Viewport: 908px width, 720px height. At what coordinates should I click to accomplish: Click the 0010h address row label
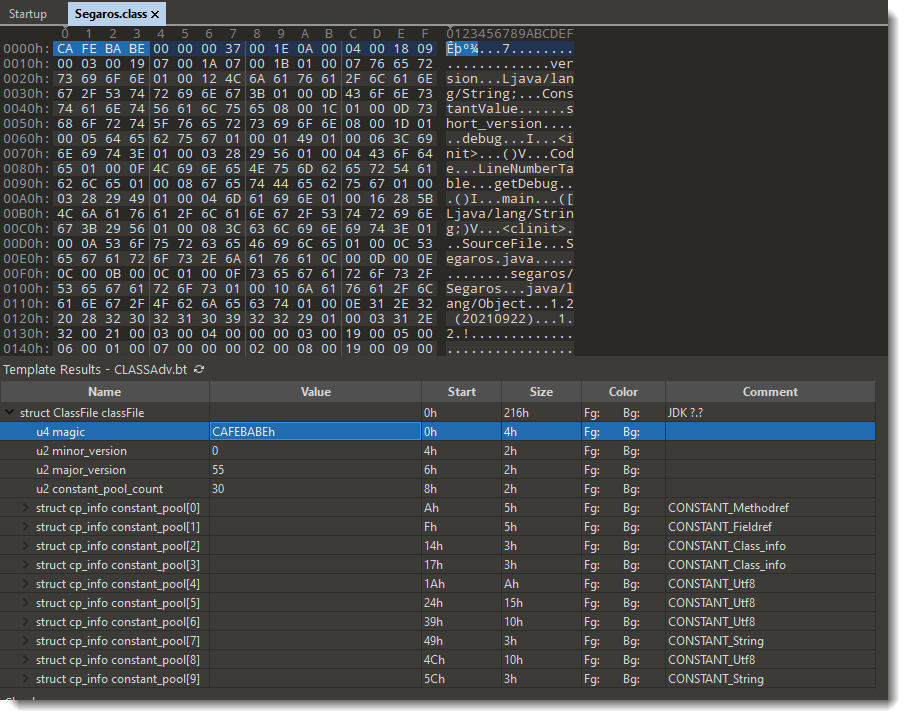click(x=22, y=63)
